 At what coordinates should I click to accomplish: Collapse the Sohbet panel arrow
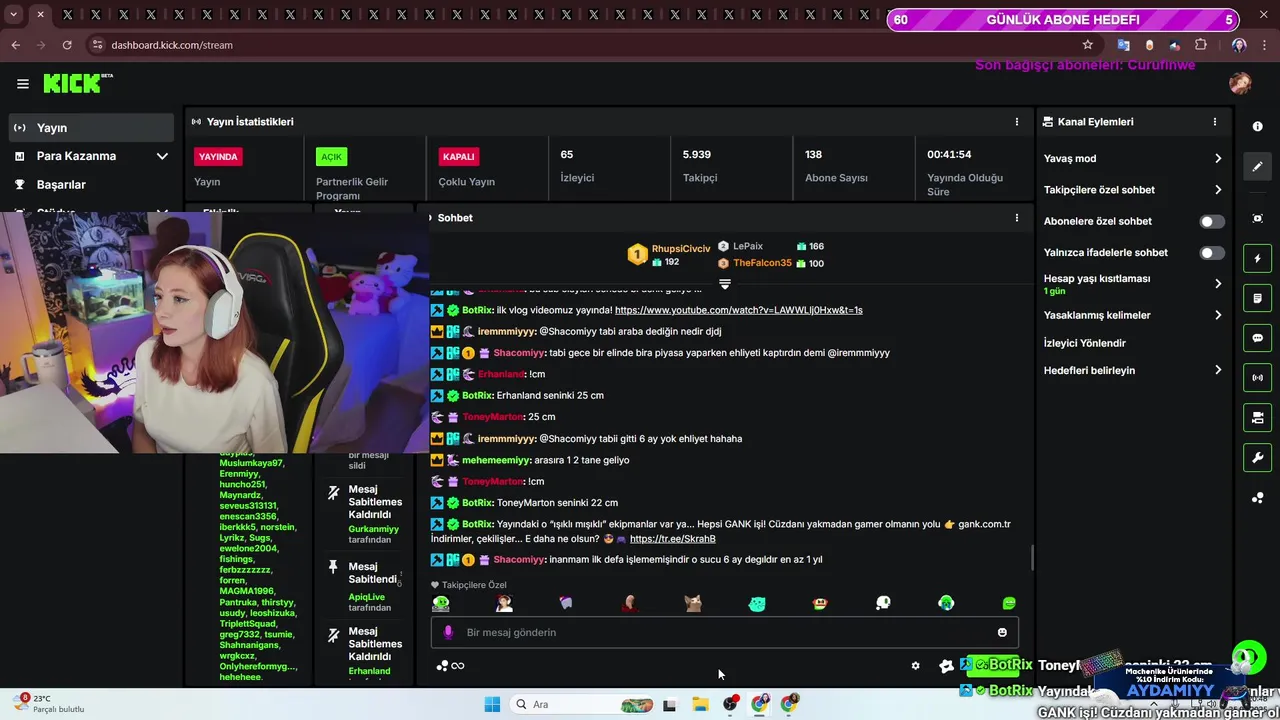point(431,218)
